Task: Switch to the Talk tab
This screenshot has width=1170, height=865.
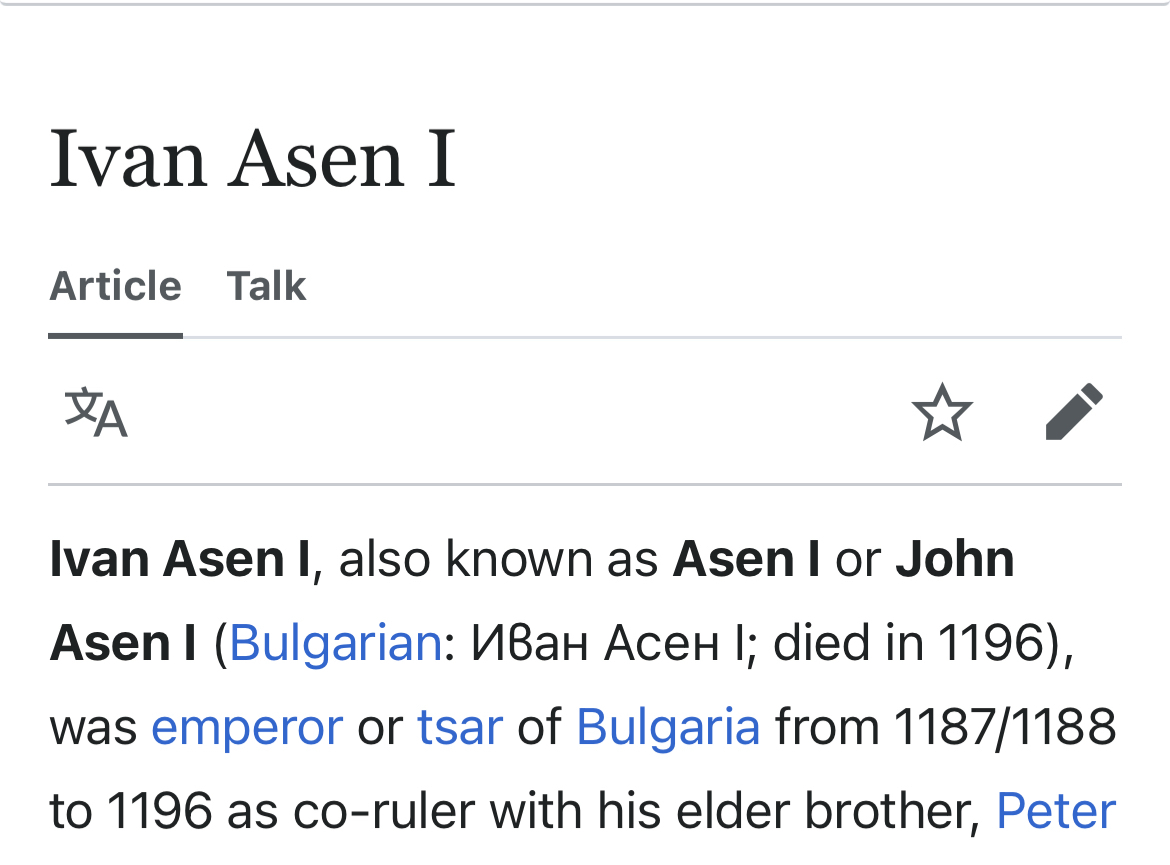Action: [266, 286]
